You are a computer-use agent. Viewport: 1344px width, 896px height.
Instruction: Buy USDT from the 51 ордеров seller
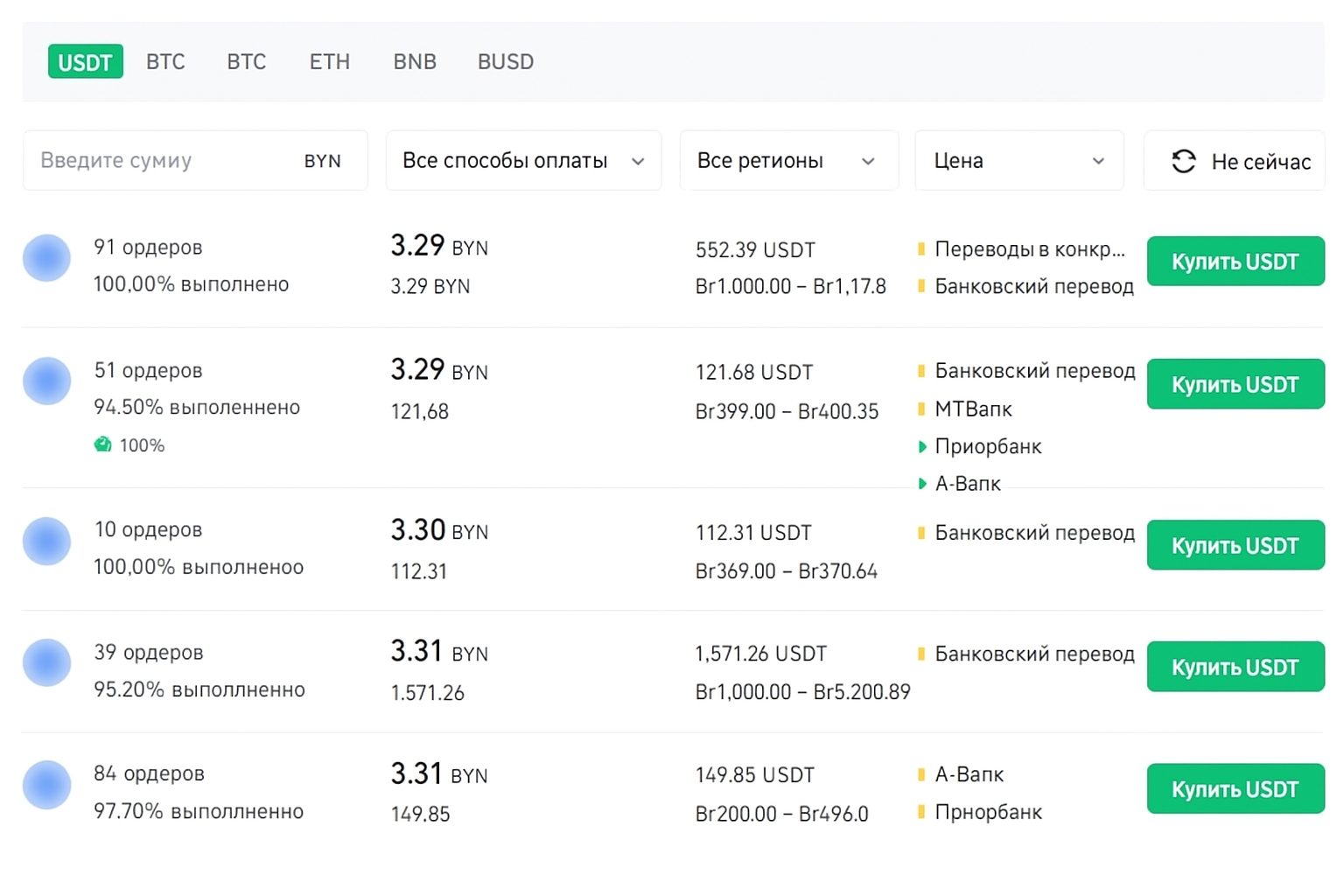[x=1235, y=383]
